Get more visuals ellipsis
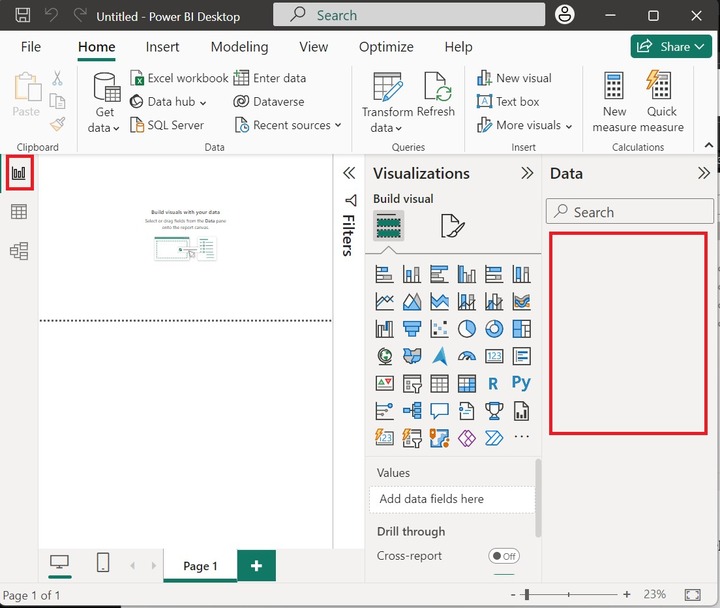The height and width of the screenshot is (608, 720). click(522, 437)
